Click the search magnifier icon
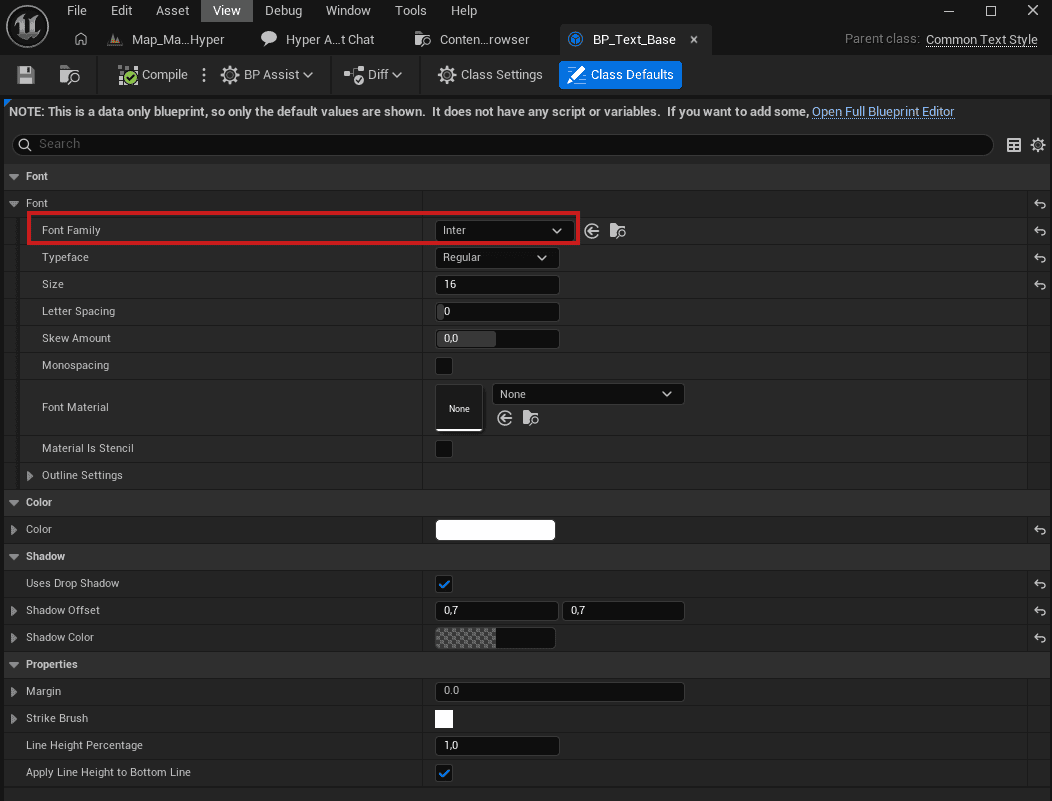 [x=25, y=144]
